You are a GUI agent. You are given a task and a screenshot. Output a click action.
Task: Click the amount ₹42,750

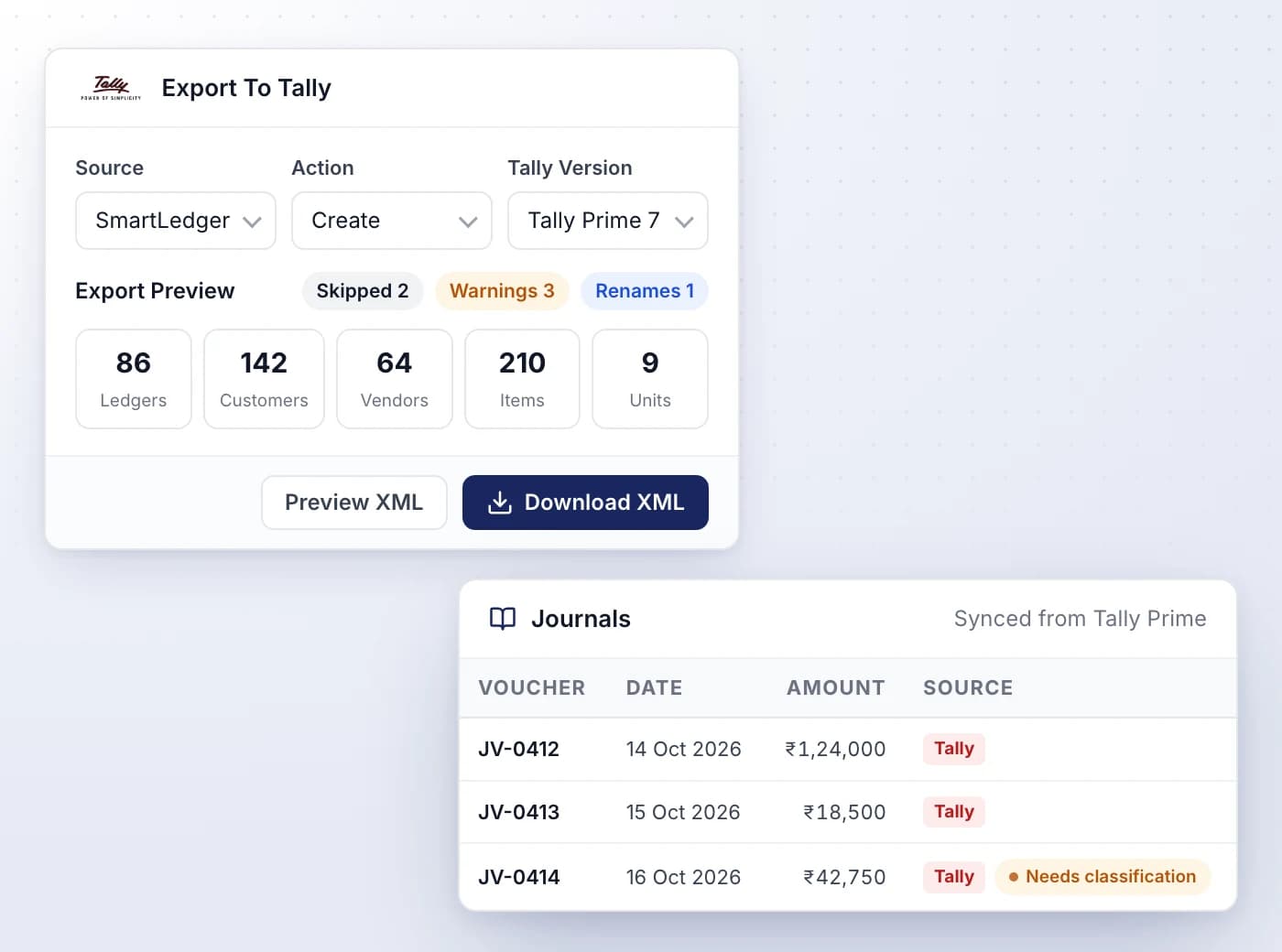(x=844, y=877)
